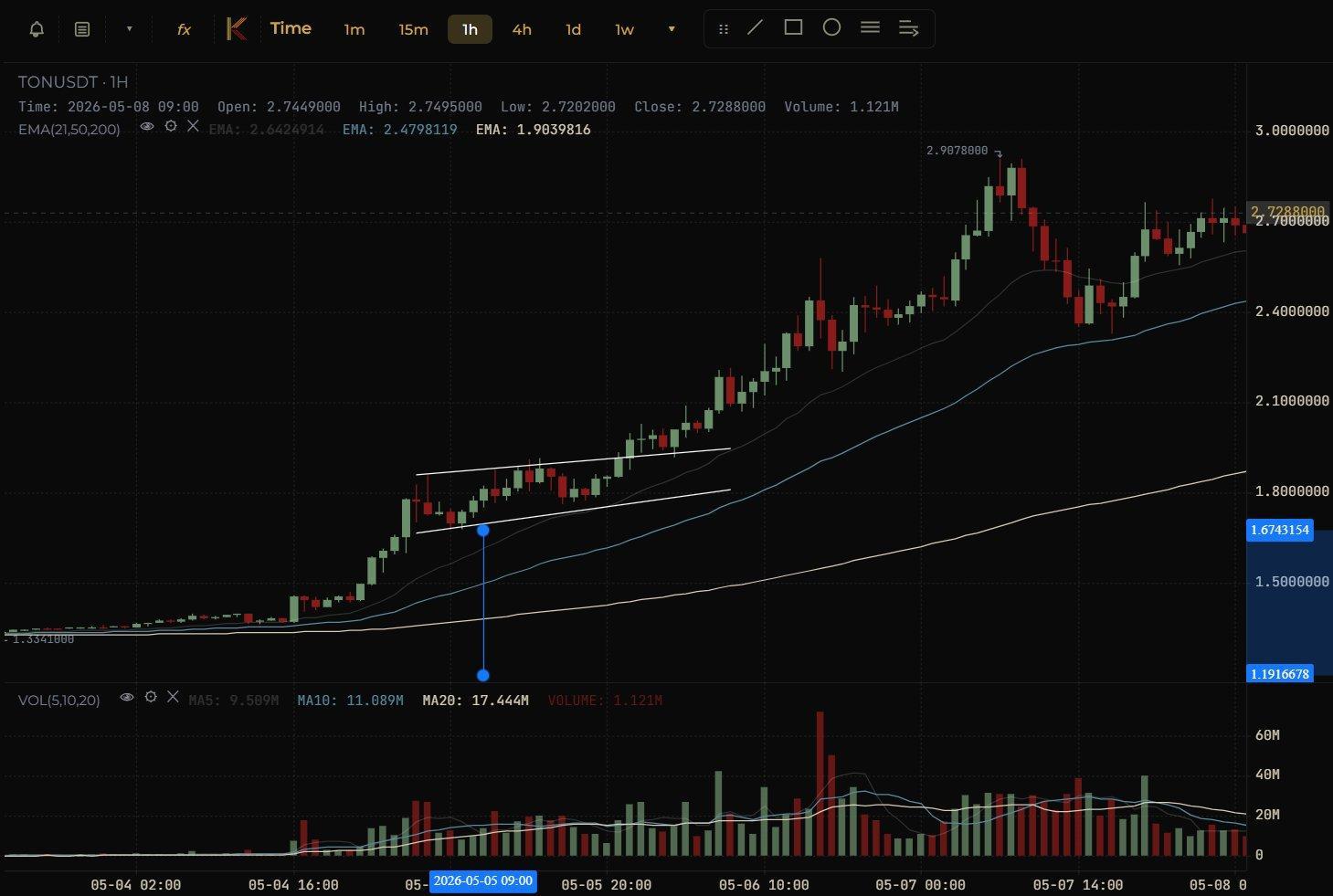Switch to the 1d timeframe
The height and width of the screenshot is (896, 1333).
pos(573,29)
